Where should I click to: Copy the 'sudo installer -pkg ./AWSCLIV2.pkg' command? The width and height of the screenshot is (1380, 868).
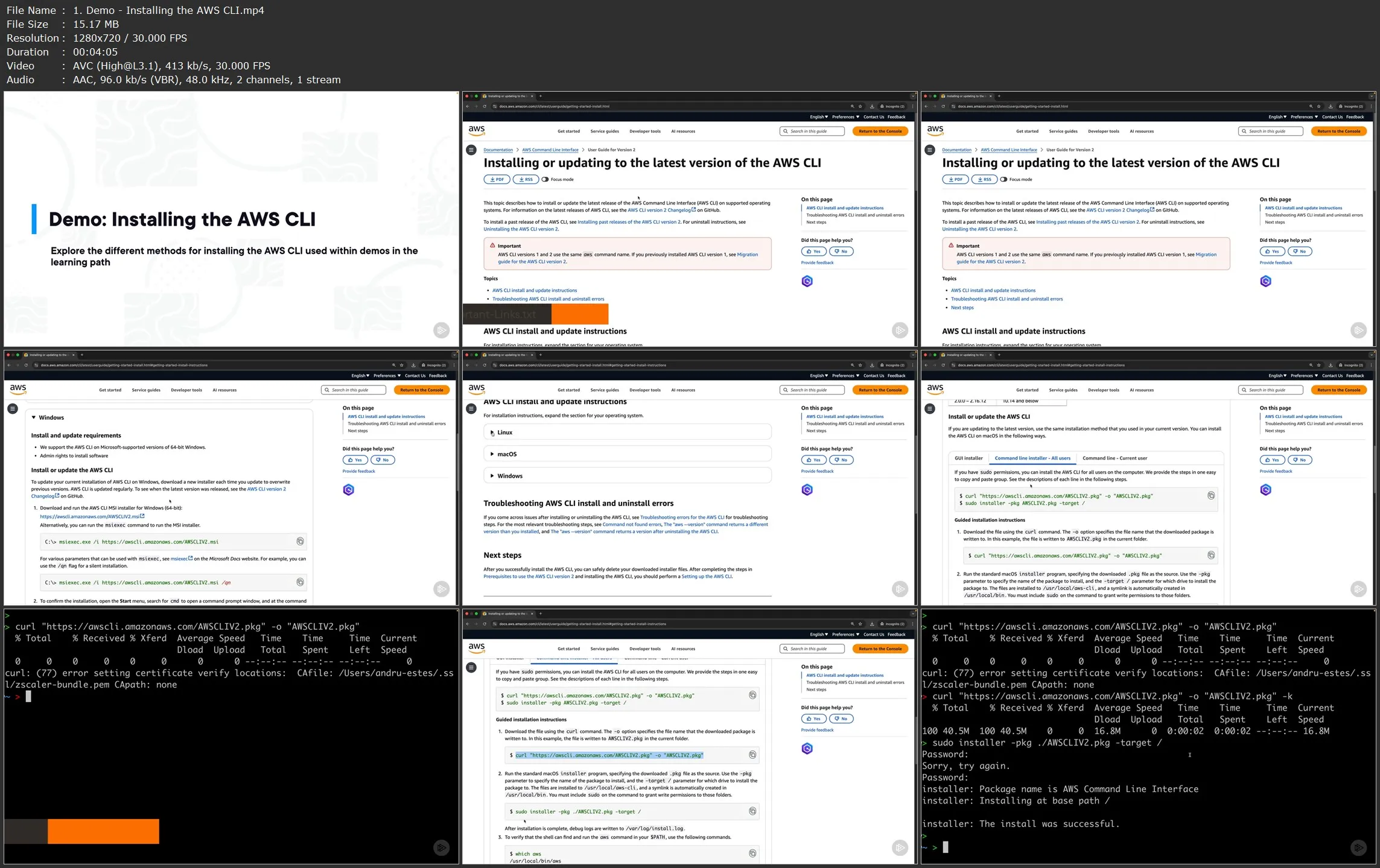point(752,811)
